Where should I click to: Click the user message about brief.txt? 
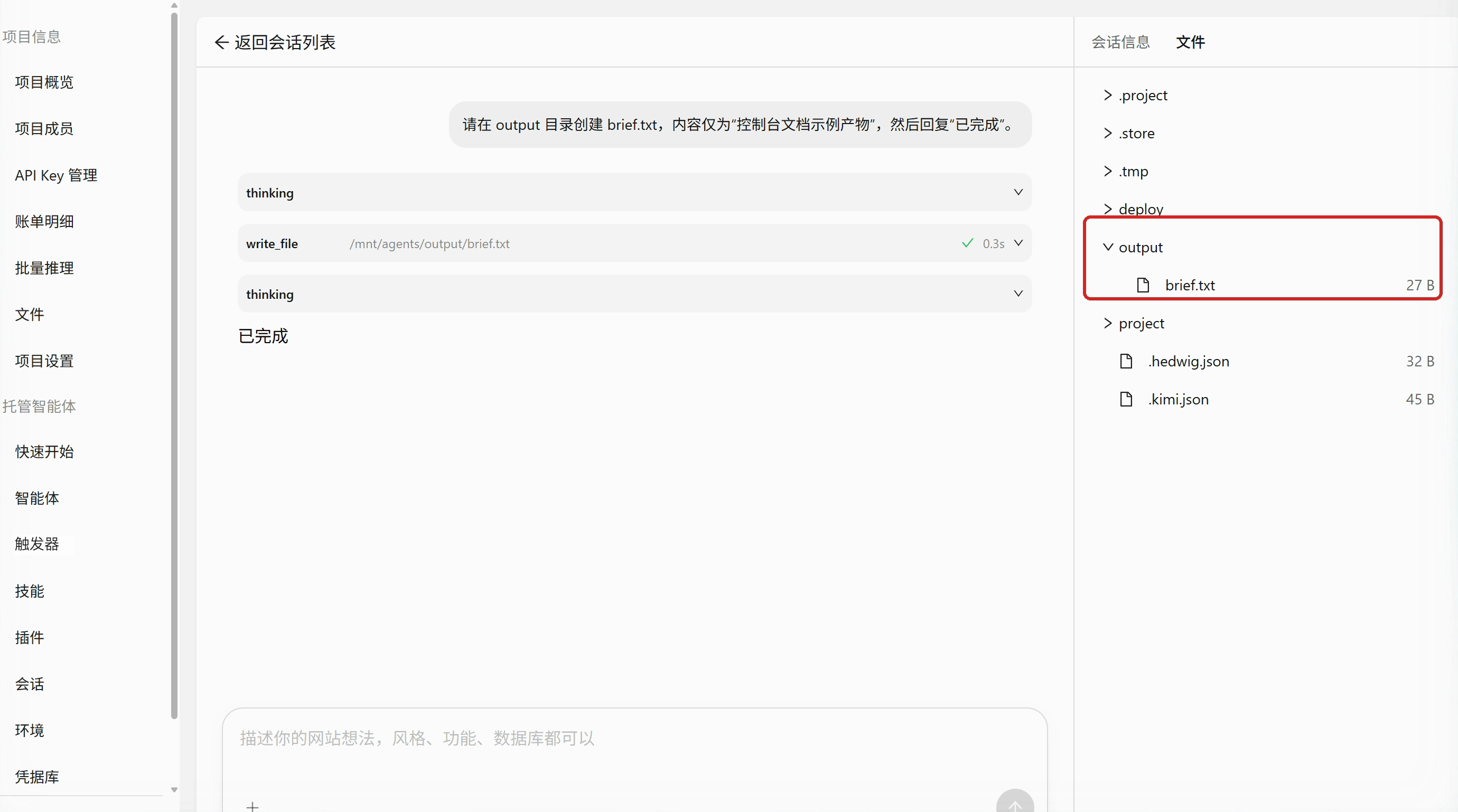(740, 125)
